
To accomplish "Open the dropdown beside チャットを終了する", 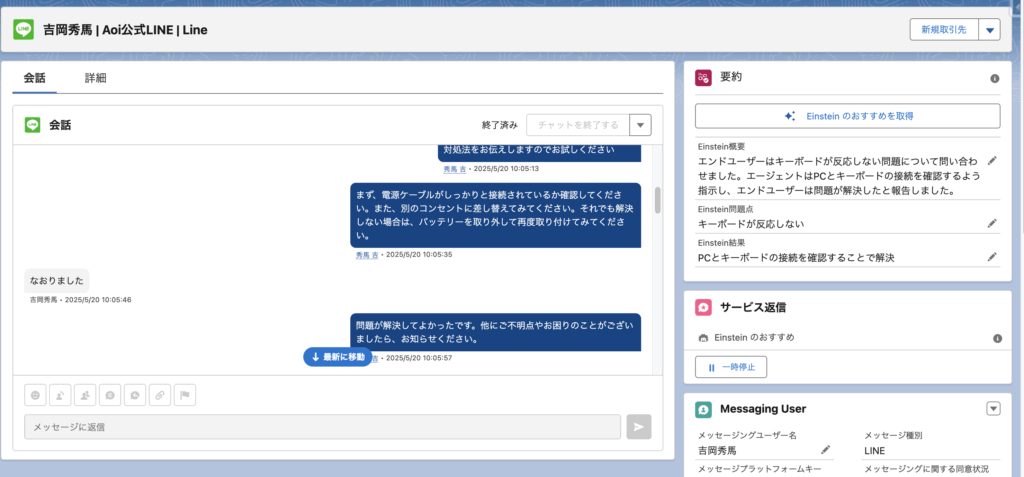I will click(x=640, y=125).
